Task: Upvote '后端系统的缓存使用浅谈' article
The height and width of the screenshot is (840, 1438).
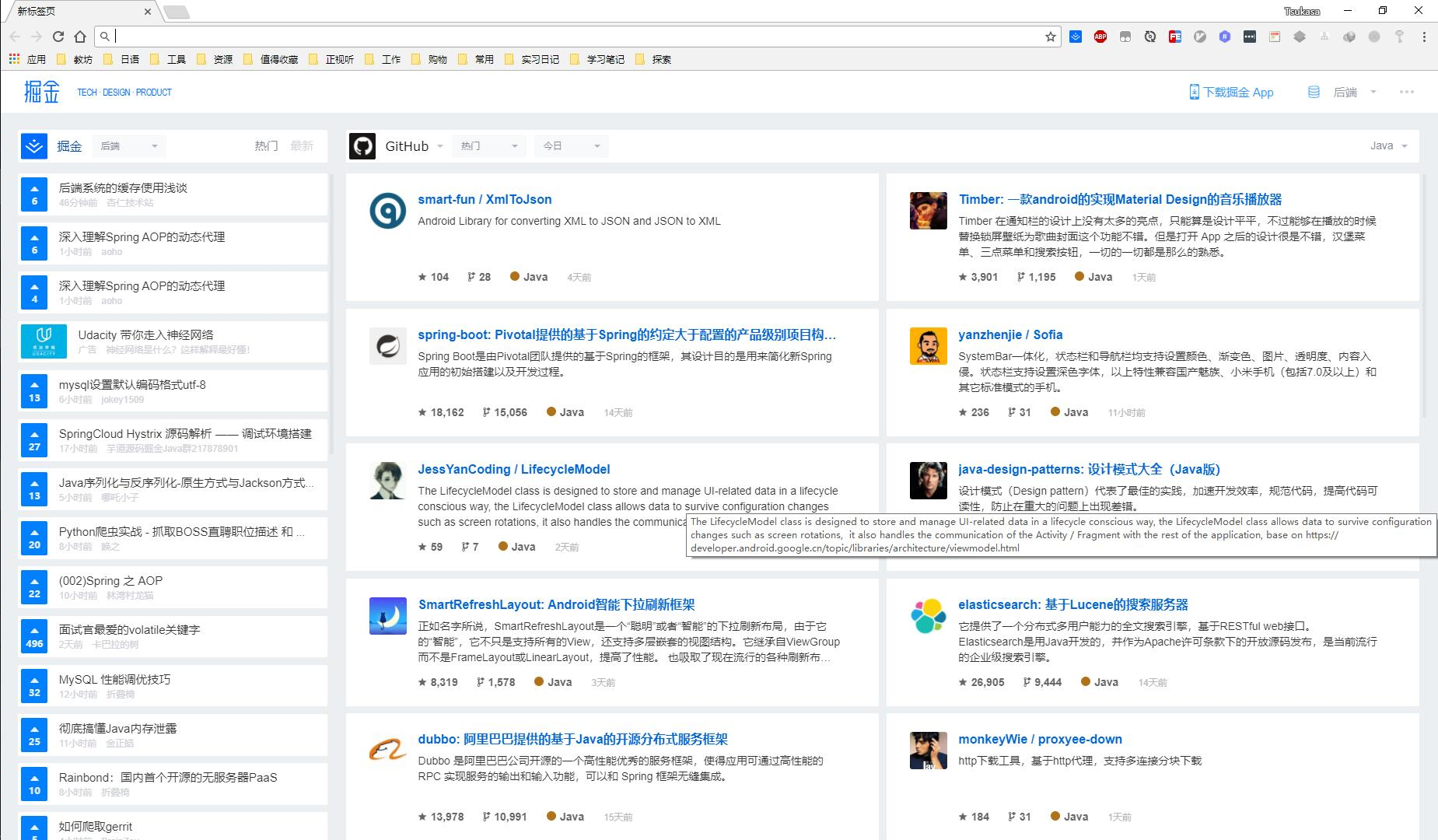Action: tap(34, 195)
